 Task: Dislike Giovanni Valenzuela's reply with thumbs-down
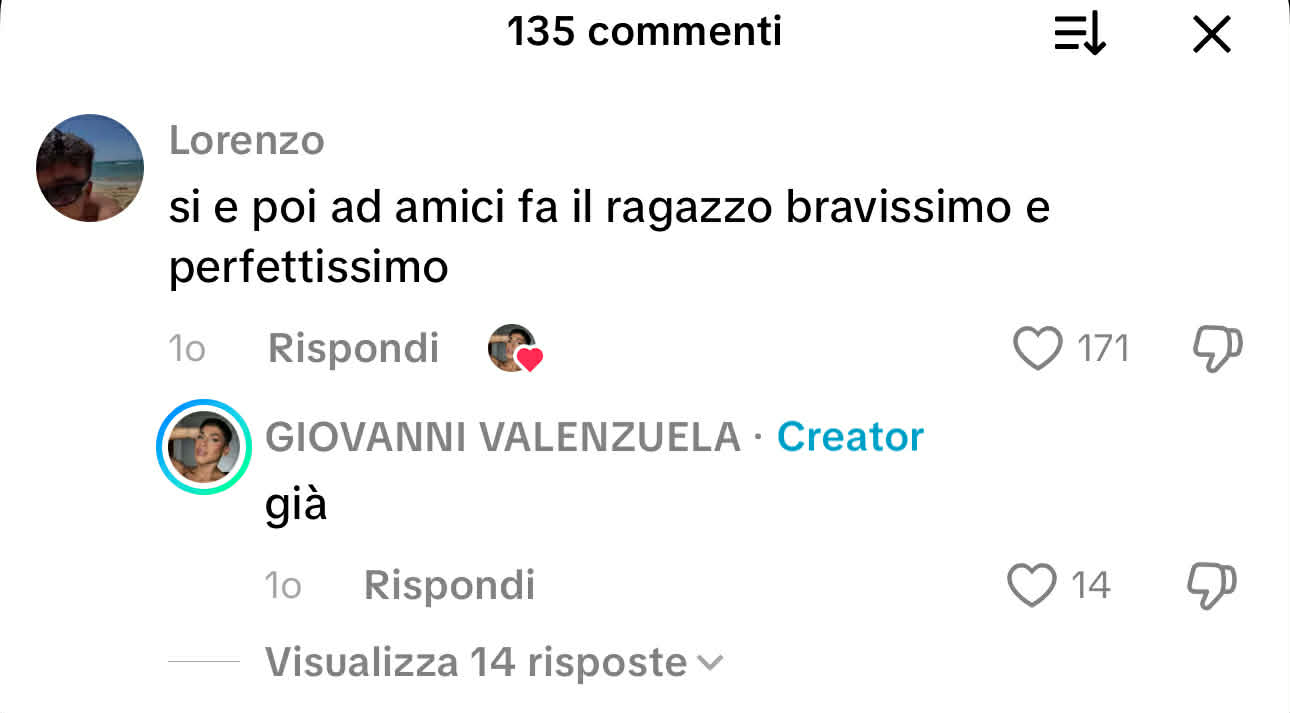click(x=1212, y=585)
